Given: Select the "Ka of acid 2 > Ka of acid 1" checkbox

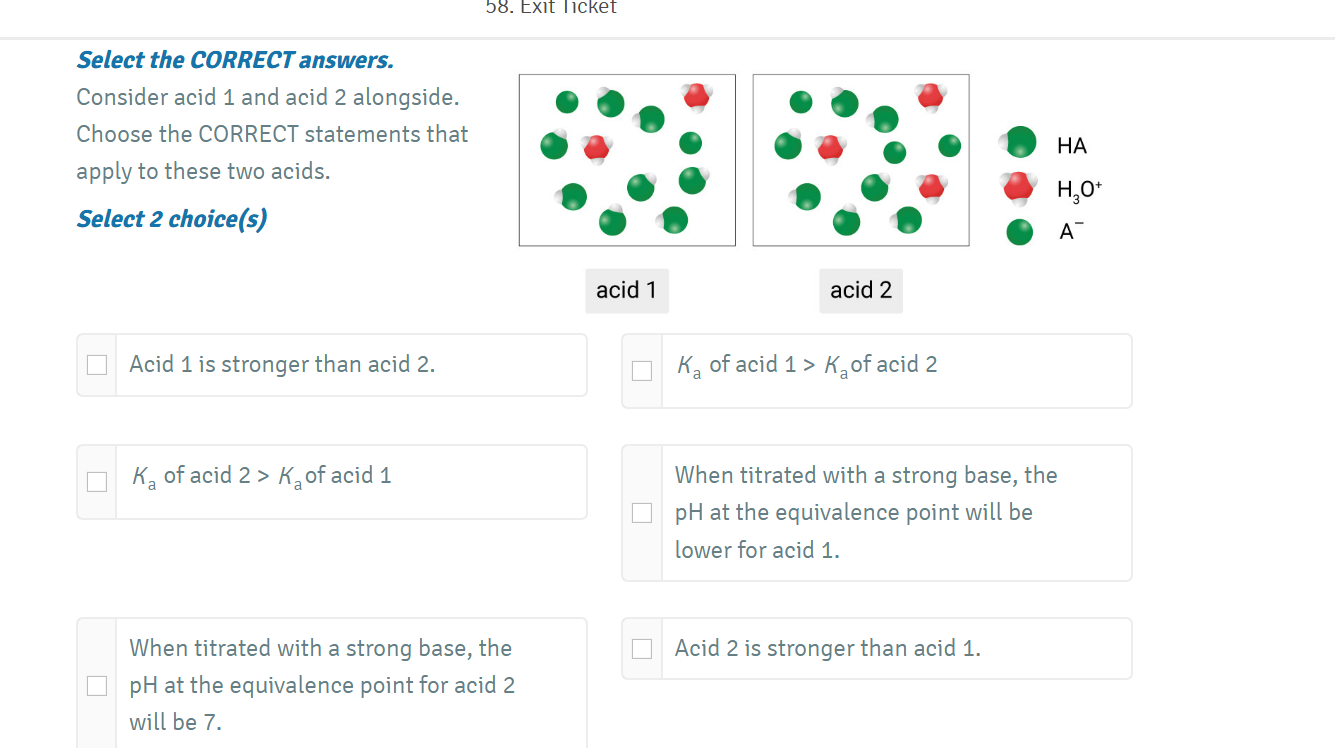Looking at the screenshot, I should click(97, 482).
